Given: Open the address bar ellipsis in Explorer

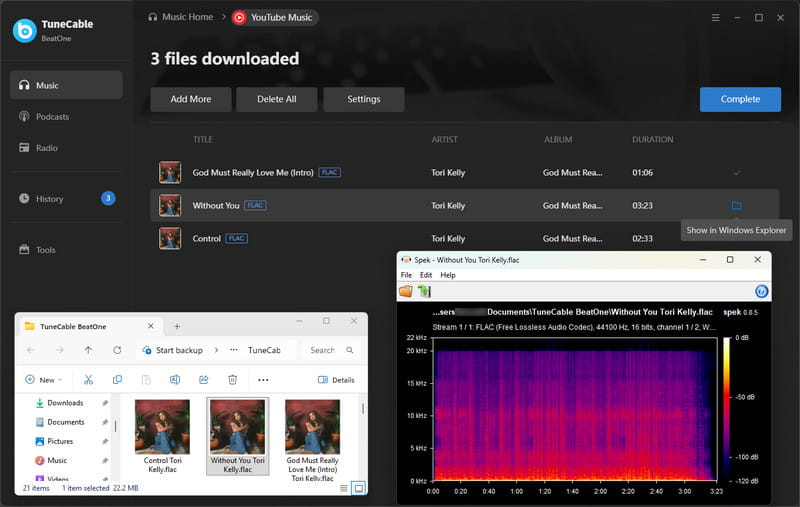Looking at the screenshot, I should pos(234,350).
